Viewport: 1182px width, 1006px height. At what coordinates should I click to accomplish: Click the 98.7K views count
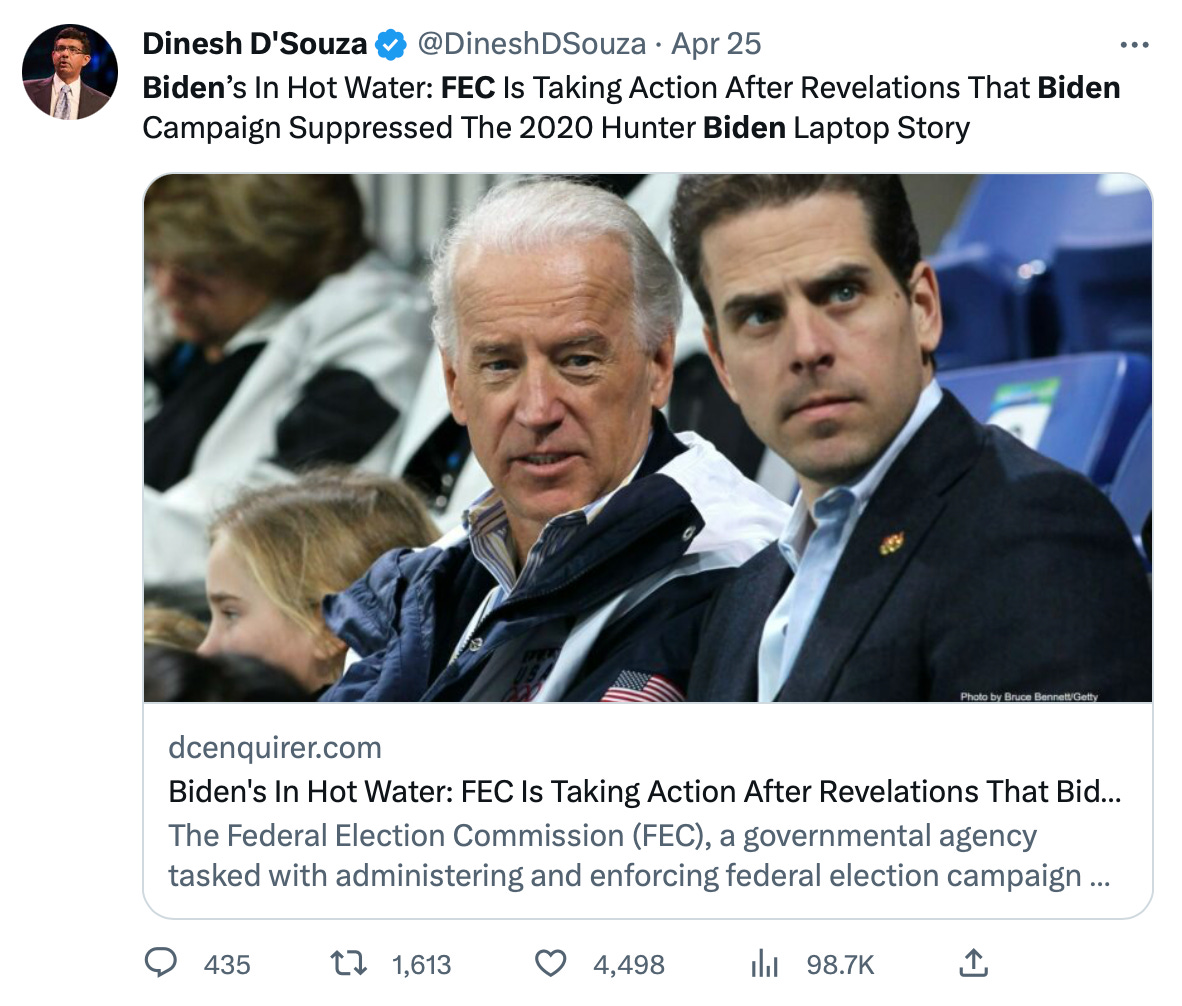pos(840,964)
